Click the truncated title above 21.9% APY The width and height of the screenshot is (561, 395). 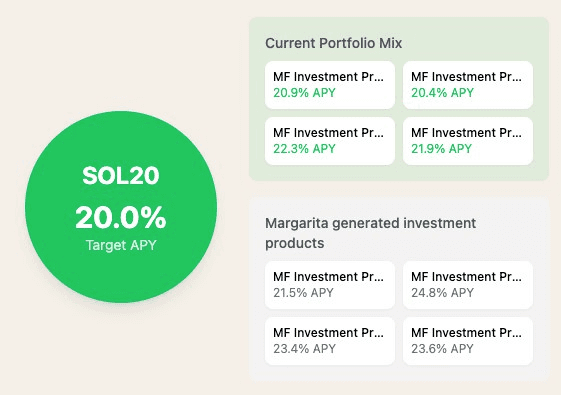(467, 133)
